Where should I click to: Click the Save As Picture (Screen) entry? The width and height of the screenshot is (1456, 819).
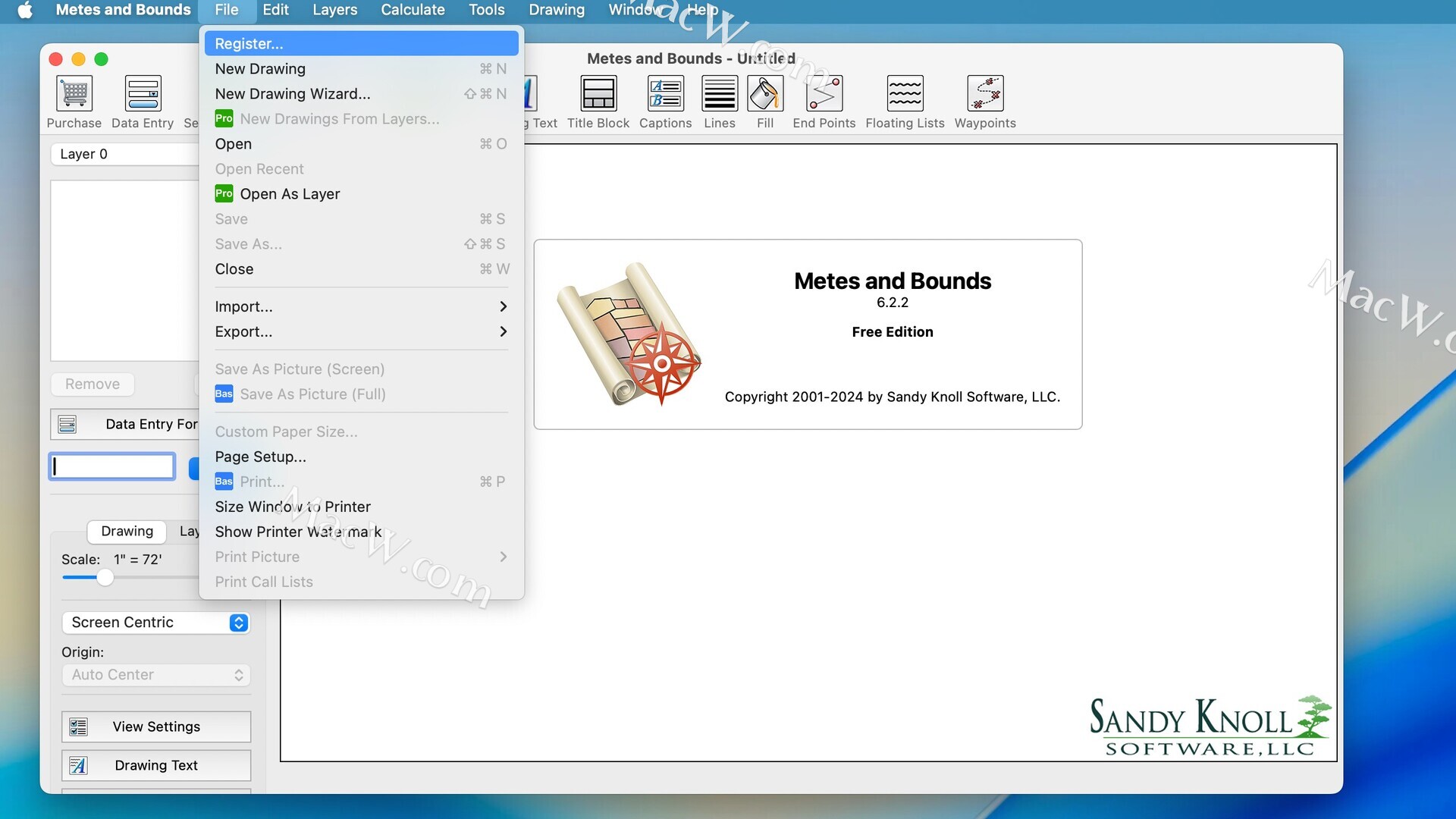tap(362, 369)
